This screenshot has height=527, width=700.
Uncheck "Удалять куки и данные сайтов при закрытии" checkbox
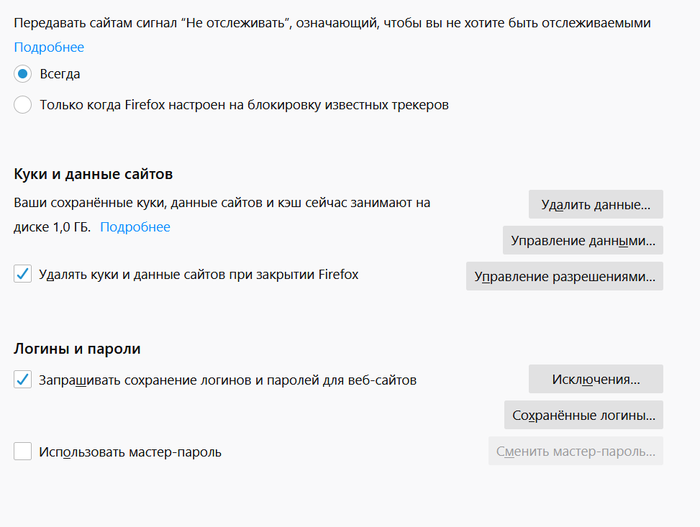point(23,274)
